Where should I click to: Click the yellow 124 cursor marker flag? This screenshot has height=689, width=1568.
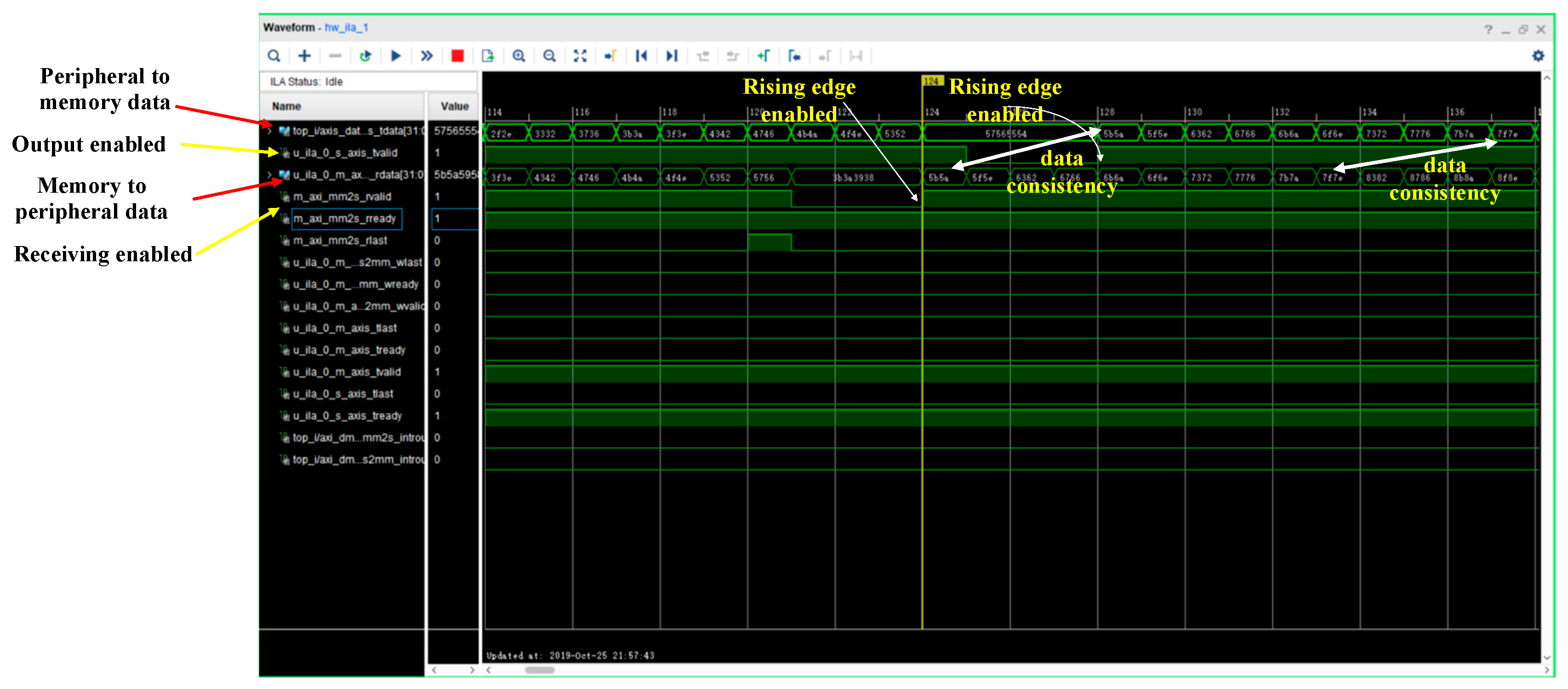coord(932,81)
